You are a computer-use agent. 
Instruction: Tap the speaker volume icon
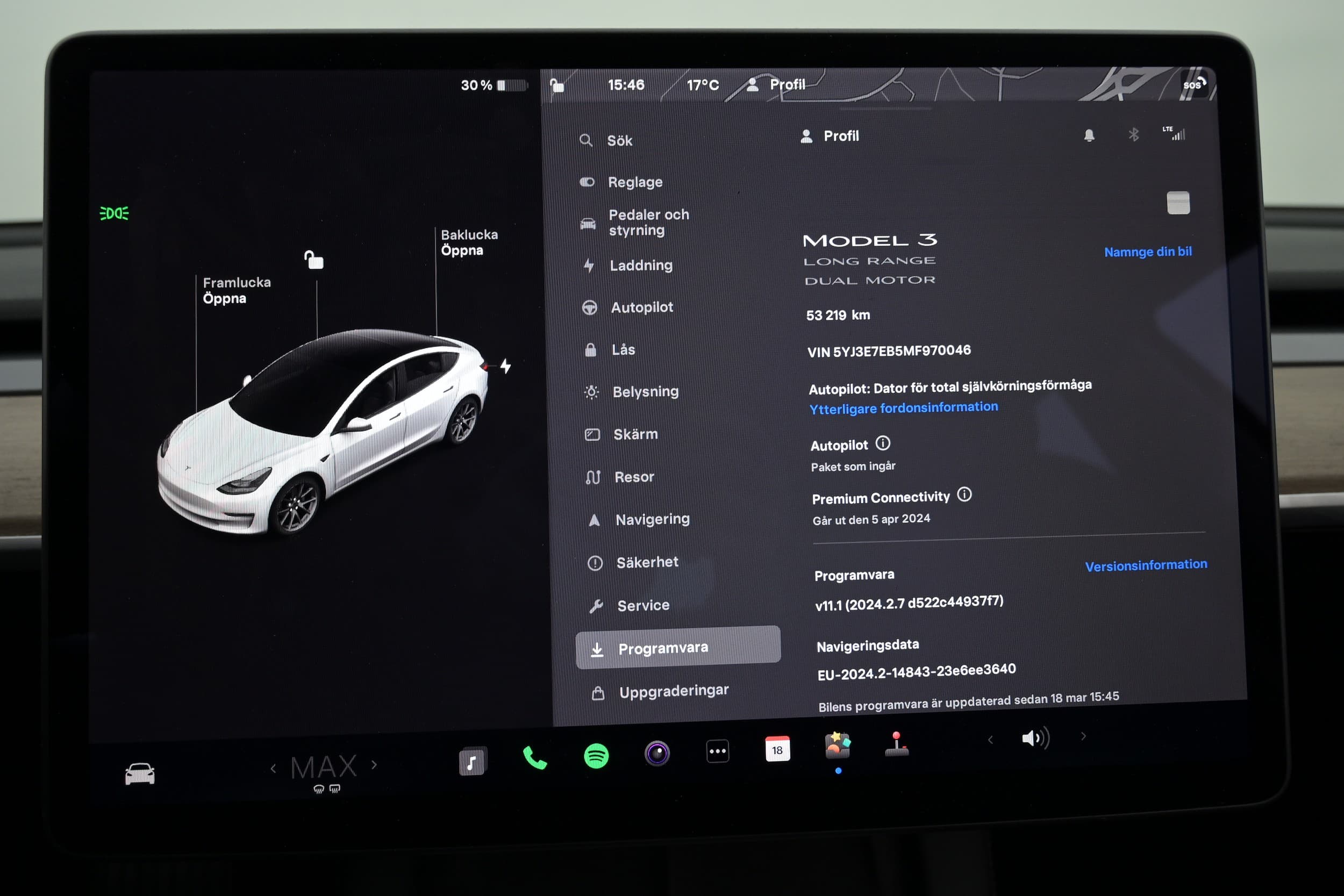coord(1035,739)
